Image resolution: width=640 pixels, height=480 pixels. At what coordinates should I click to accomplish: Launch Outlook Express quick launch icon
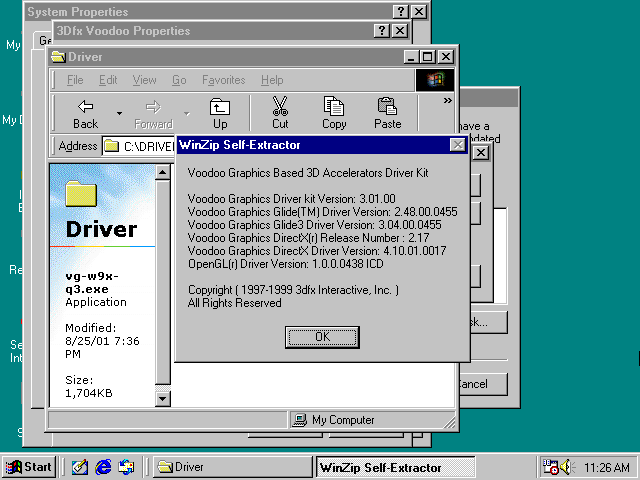[126, 467]
